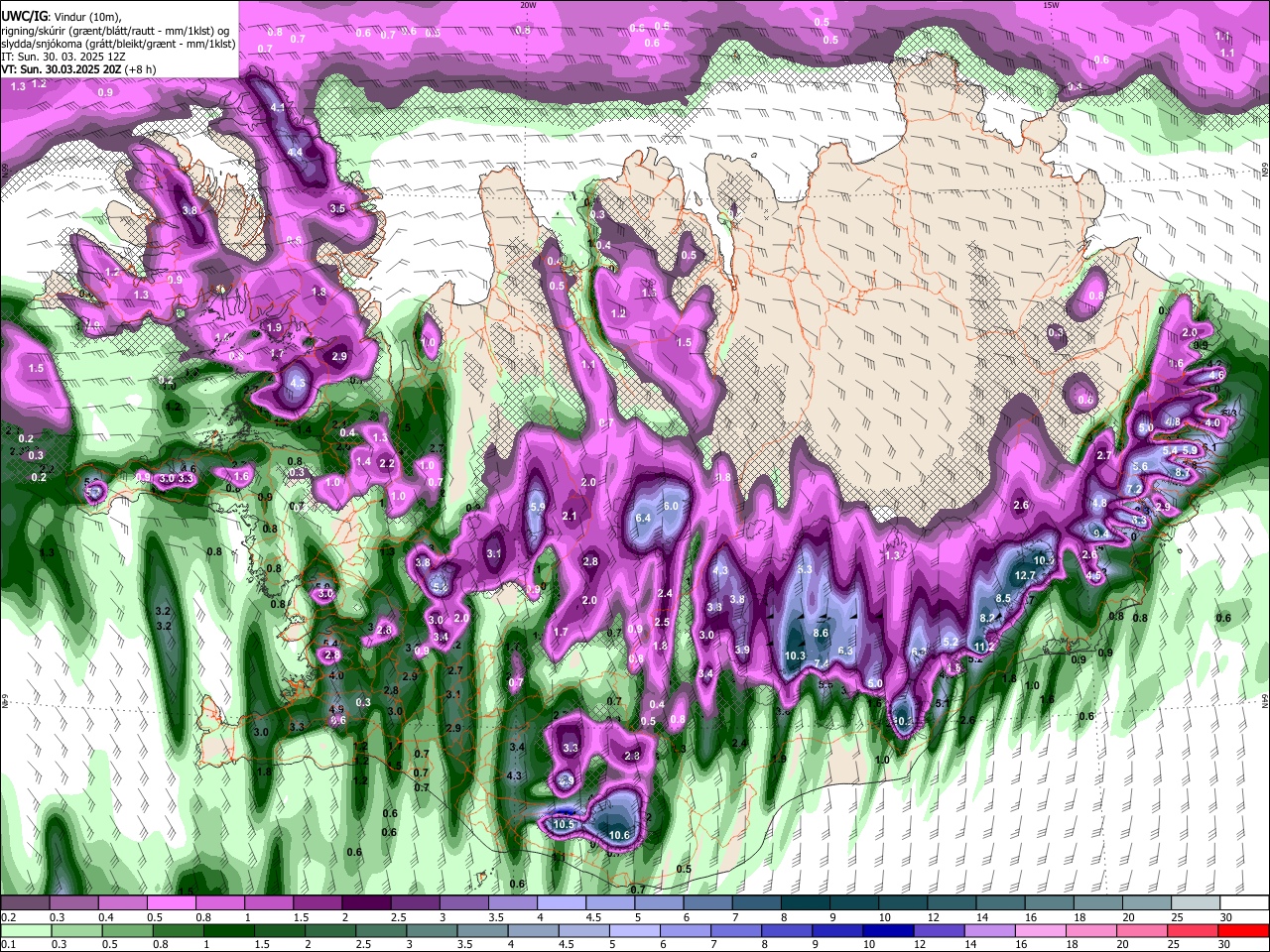This screenshot has width=1270, height=952.
Task: Click the 0.1 label on the rain scale
Action: pyautogui.click(x=8, y=945)
